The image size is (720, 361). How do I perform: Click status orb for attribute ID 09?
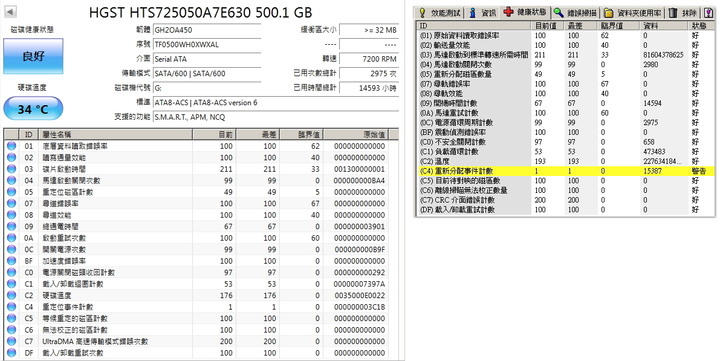coord(11,226)
